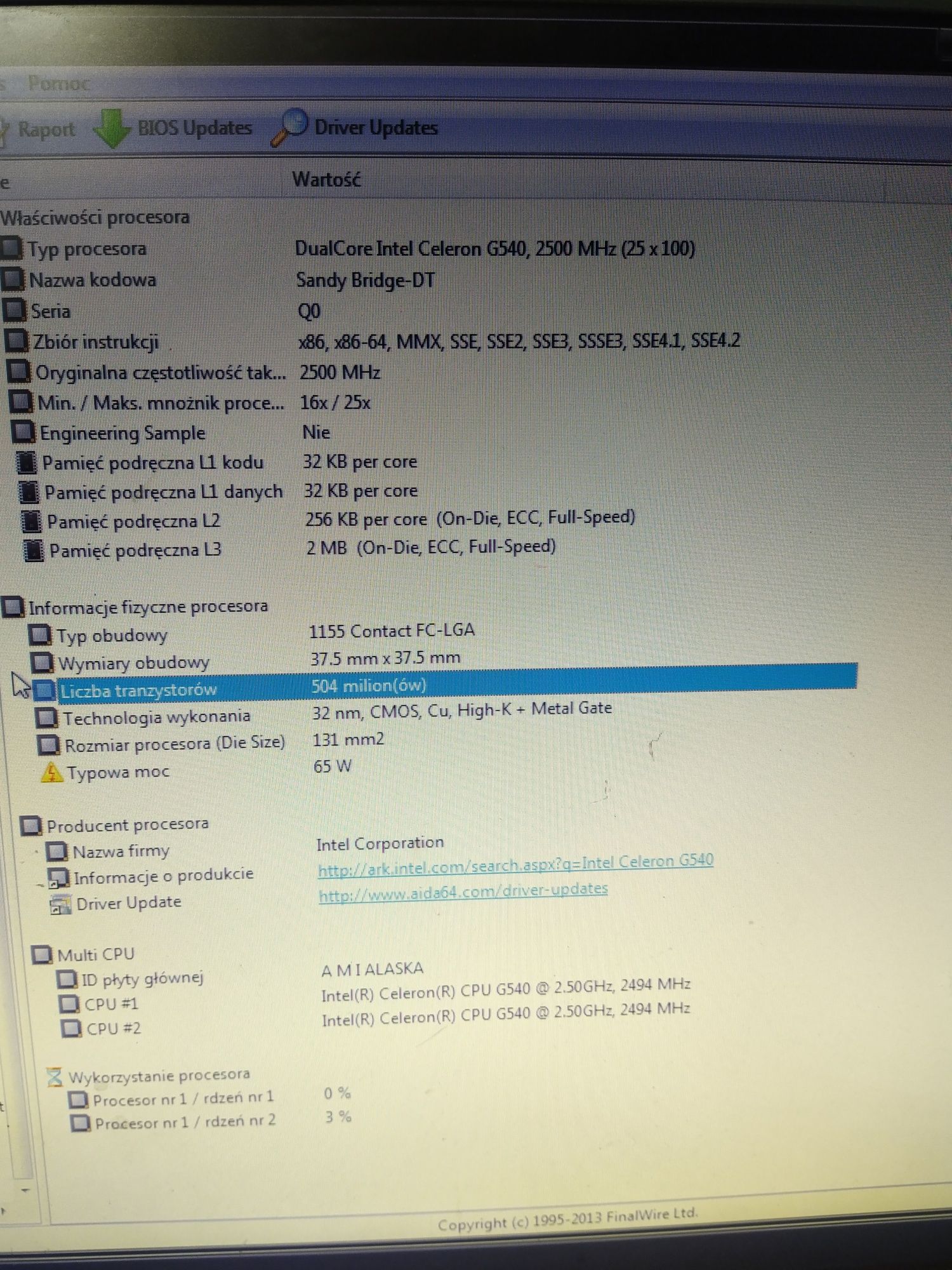
Task: Select the 504 milion(ów) value
Action: coord(369,686)
